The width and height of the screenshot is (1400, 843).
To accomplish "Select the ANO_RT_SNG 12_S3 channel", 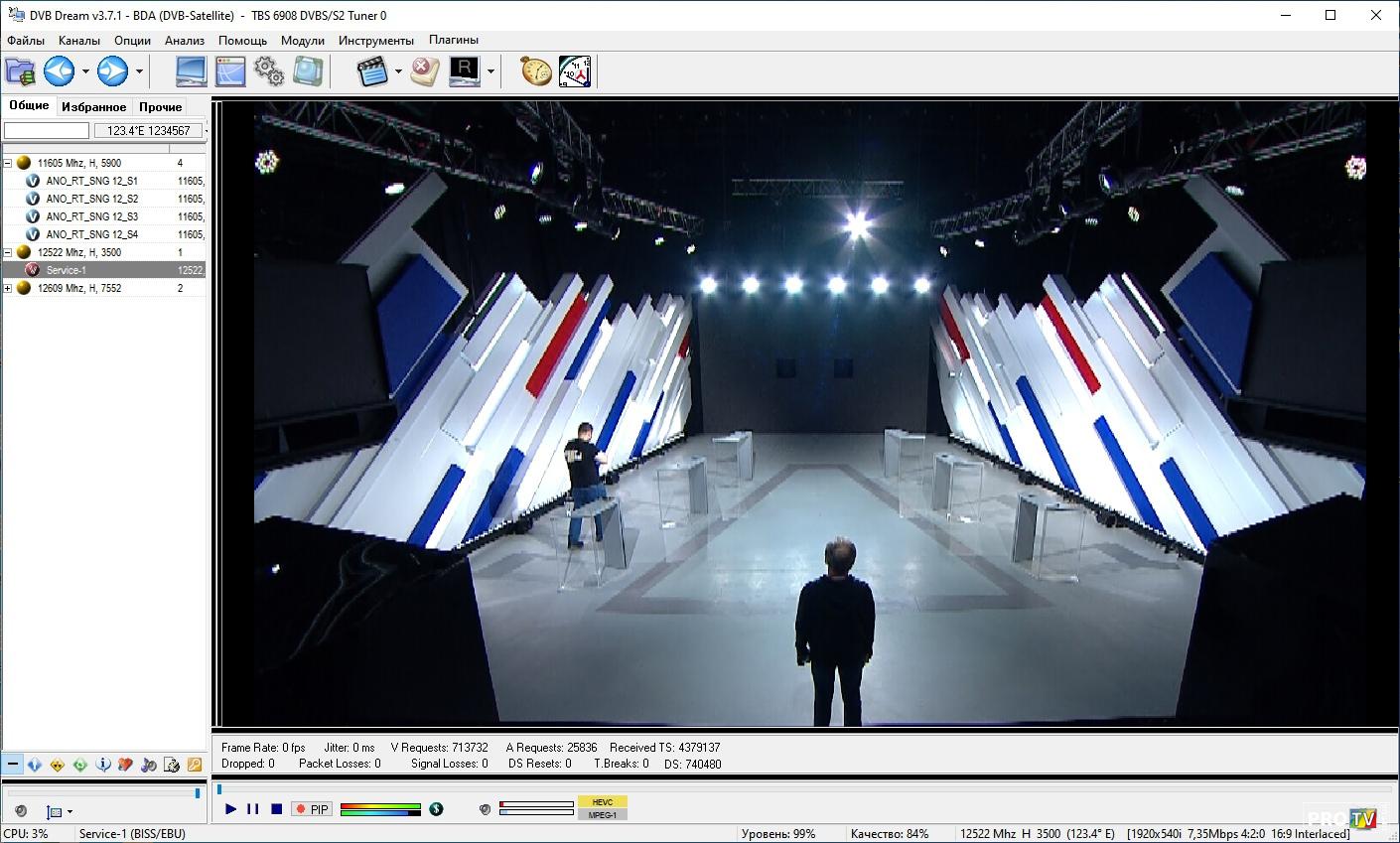I will tap(91, 216).
